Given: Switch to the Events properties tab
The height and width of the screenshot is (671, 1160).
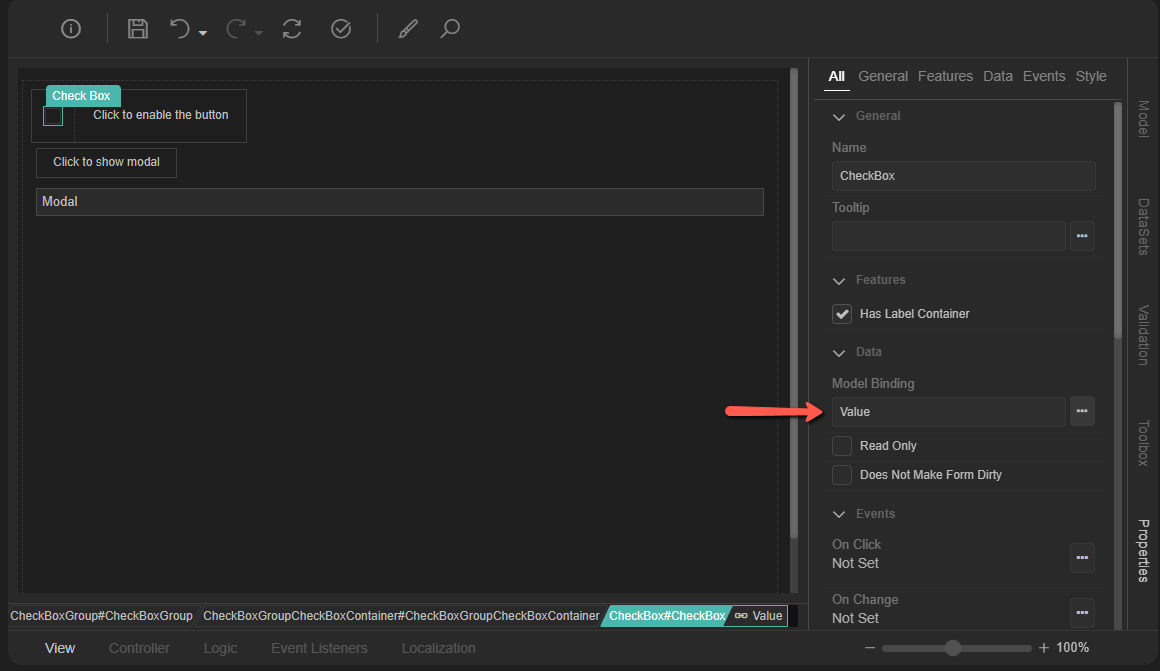Looking at the screenshot, I should click(1044, 75).
